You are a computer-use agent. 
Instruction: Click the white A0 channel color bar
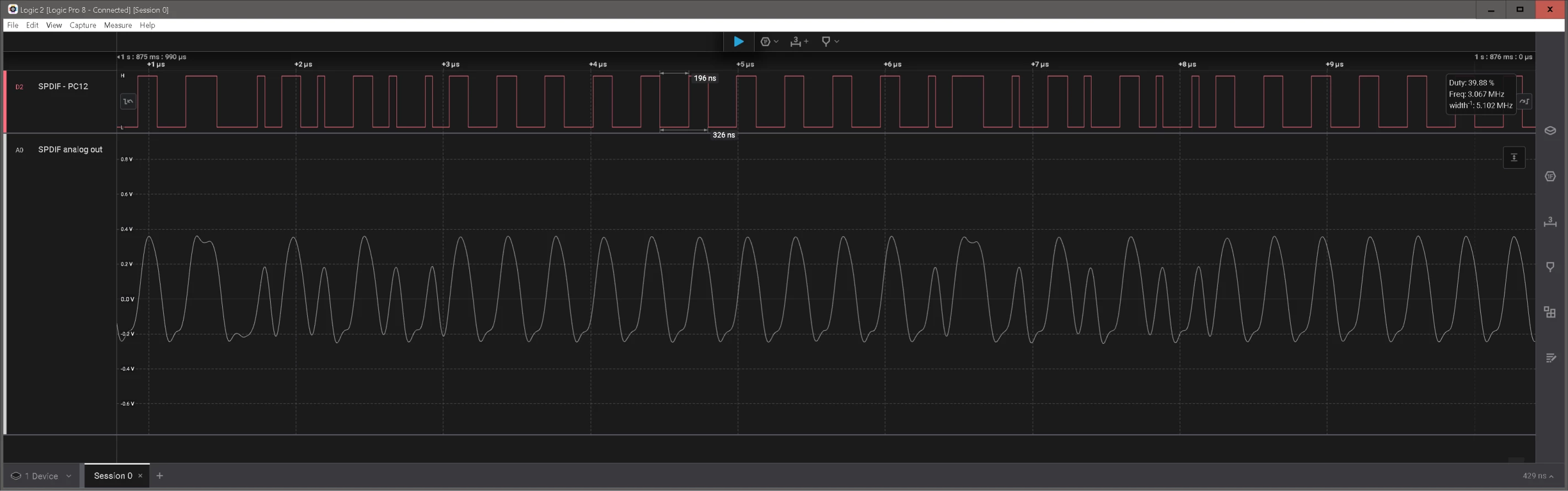click(5, 284)
